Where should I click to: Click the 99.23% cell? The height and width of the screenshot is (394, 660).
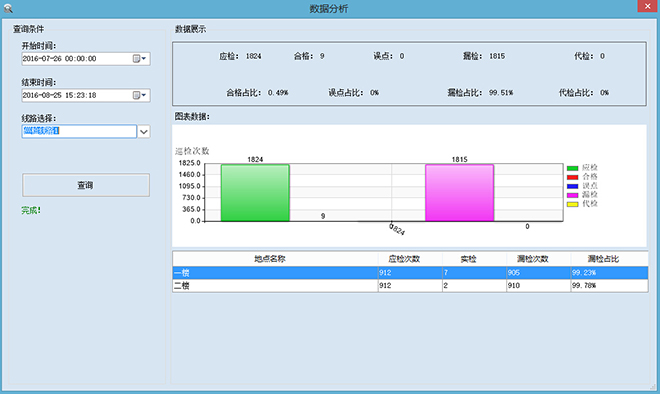coord(609,273)
